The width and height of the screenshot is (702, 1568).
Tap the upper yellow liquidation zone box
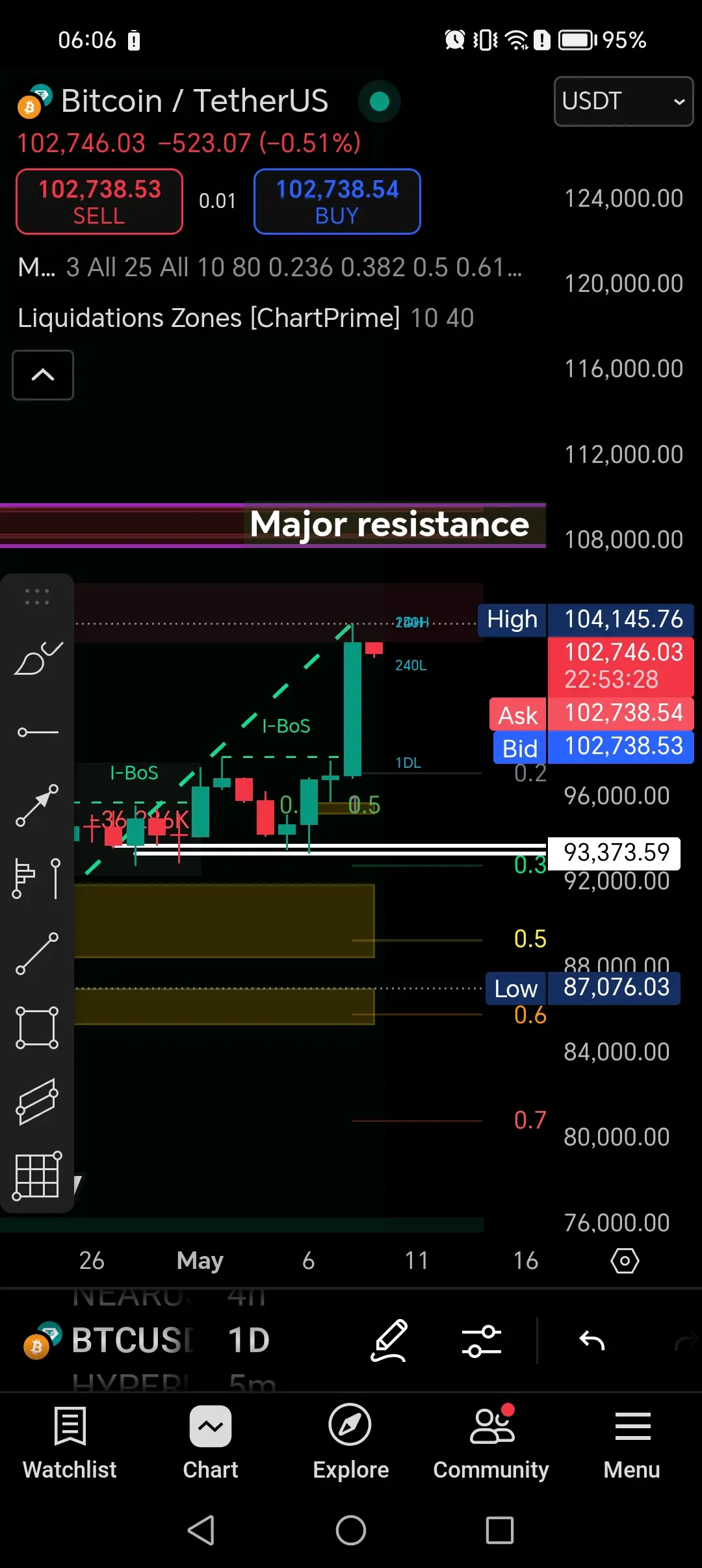pyautogui.click(x=224, y=921)
